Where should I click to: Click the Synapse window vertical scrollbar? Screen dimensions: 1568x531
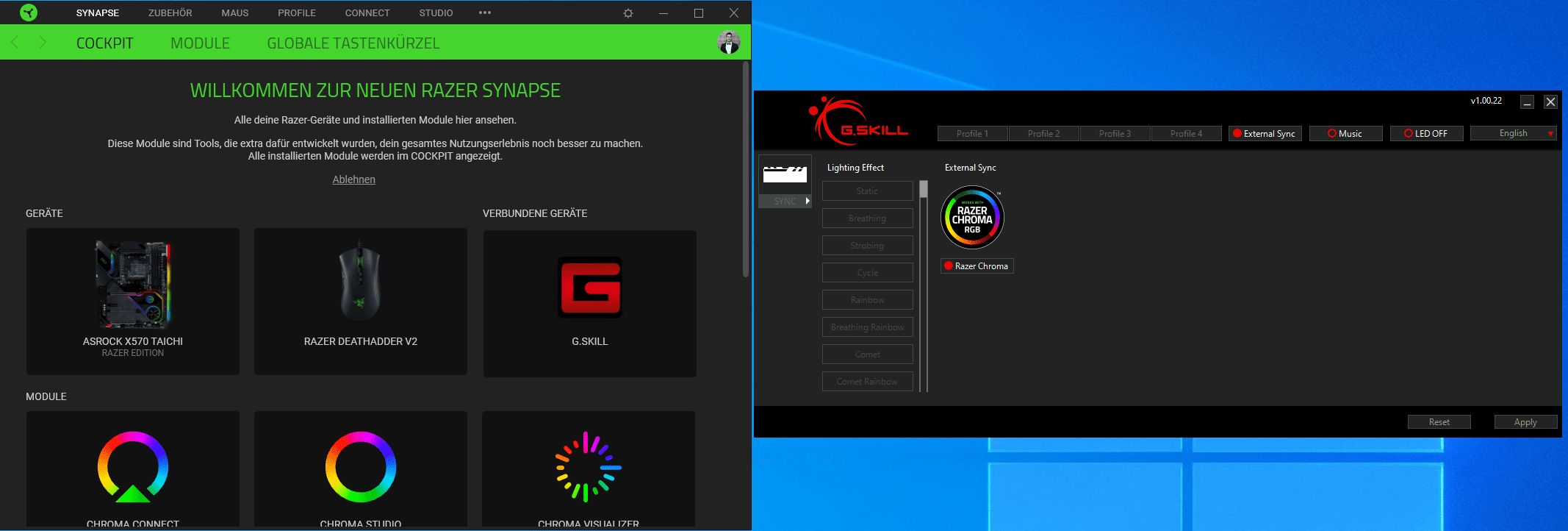click(x=746, y=169)
